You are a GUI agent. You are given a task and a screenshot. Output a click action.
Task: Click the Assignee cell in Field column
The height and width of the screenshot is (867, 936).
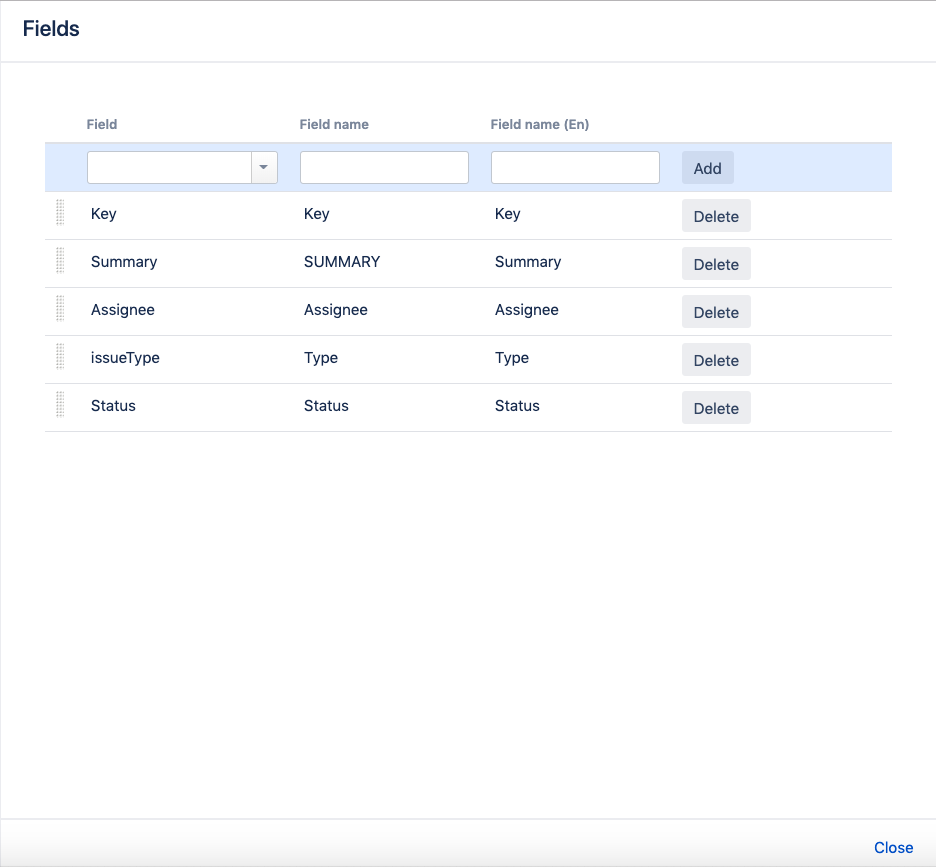click(122, 310)
